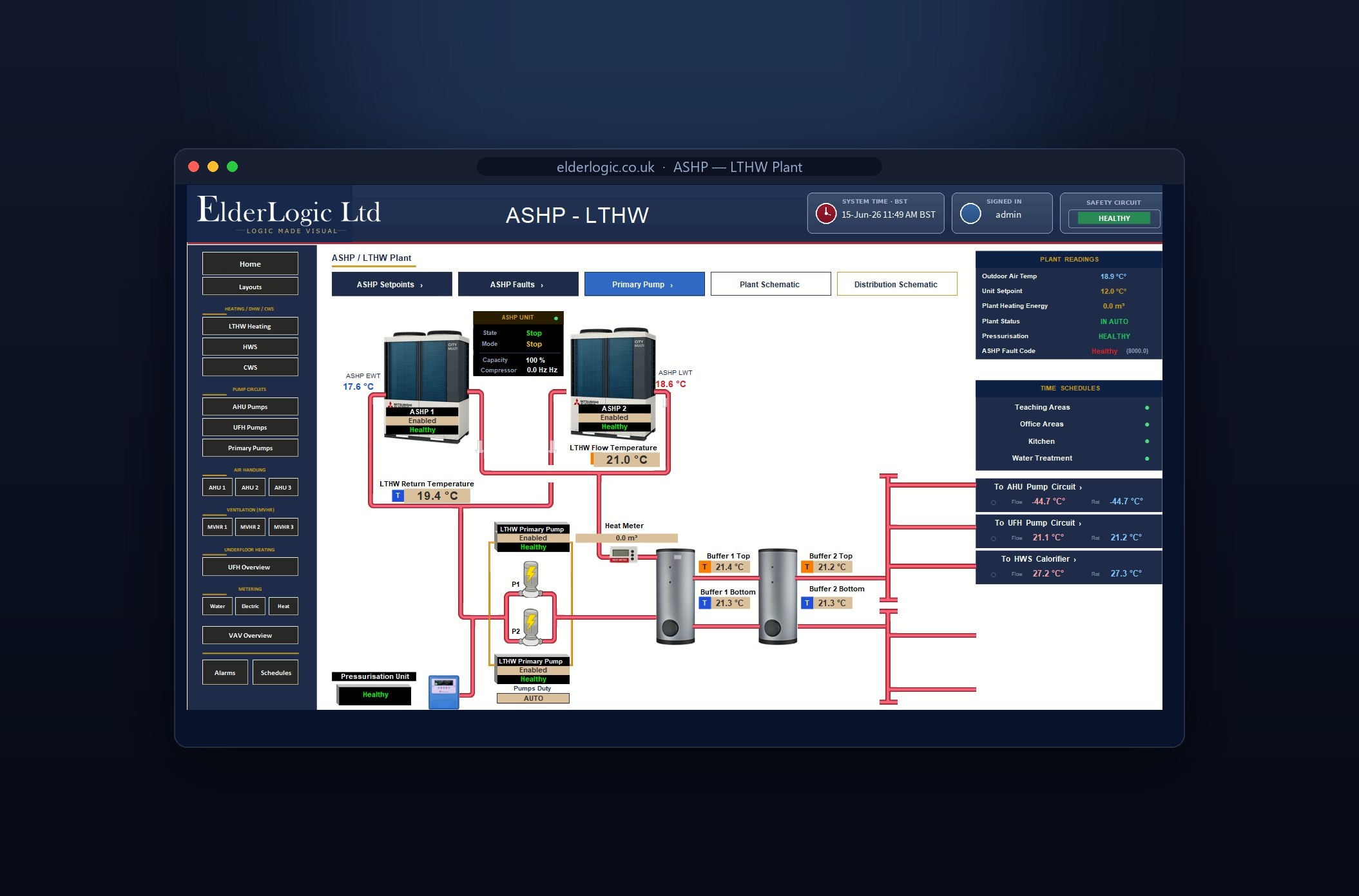Screen dimensions: 1359x896
Task: Expand To HWS Calorifier
Action: click(x=1038, y=559)
